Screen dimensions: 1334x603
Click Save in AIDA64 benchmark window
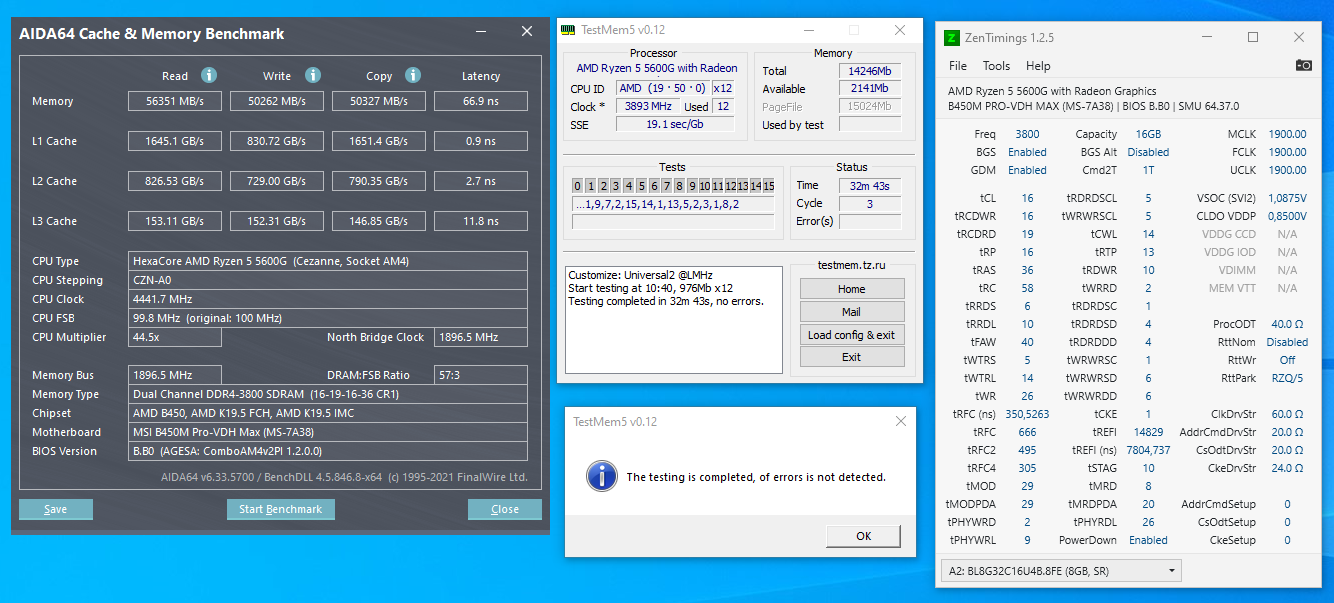(56, 509)
